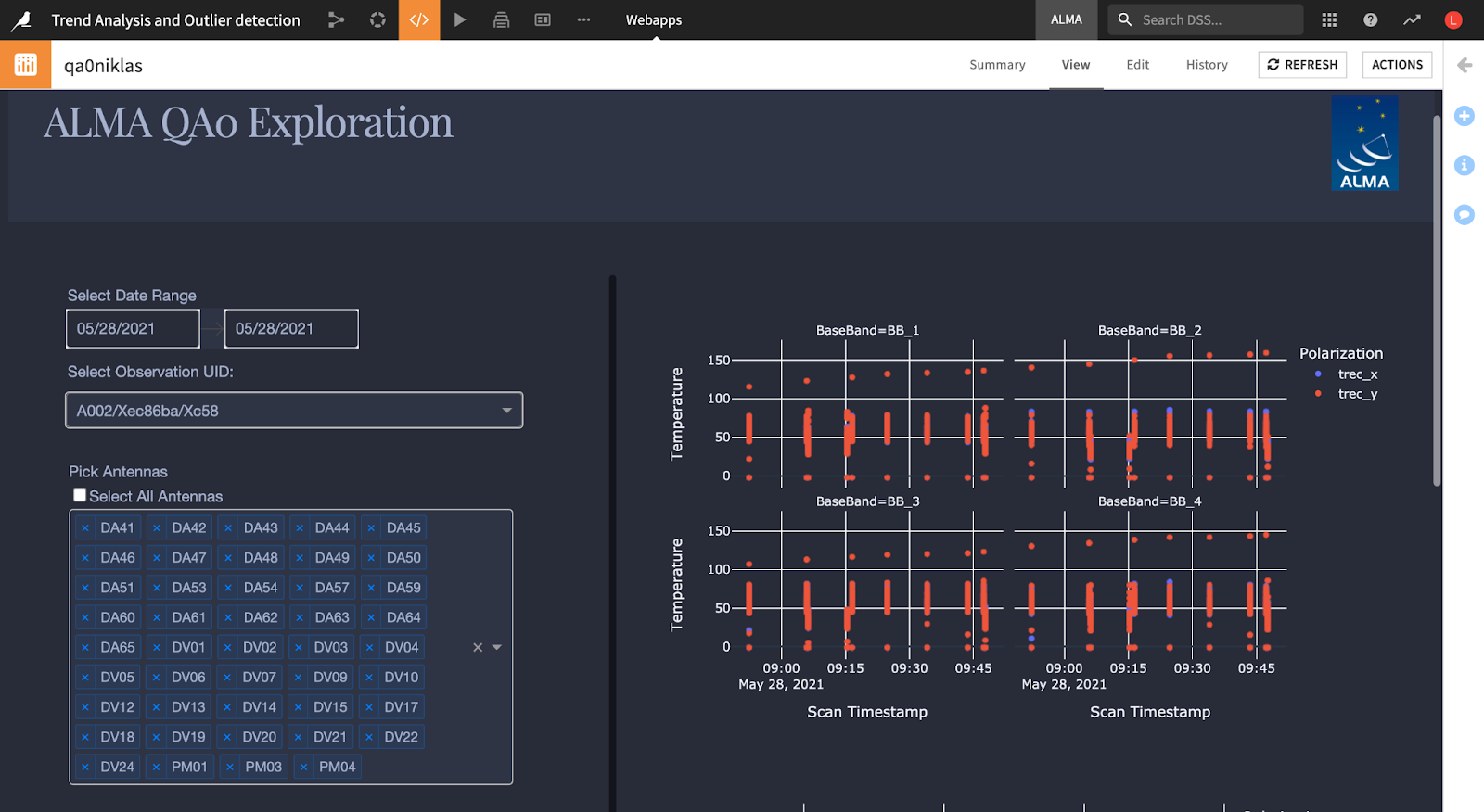Remove antenna DA63 tag
Screen dimensions: 1484x812
coord(299,617)
